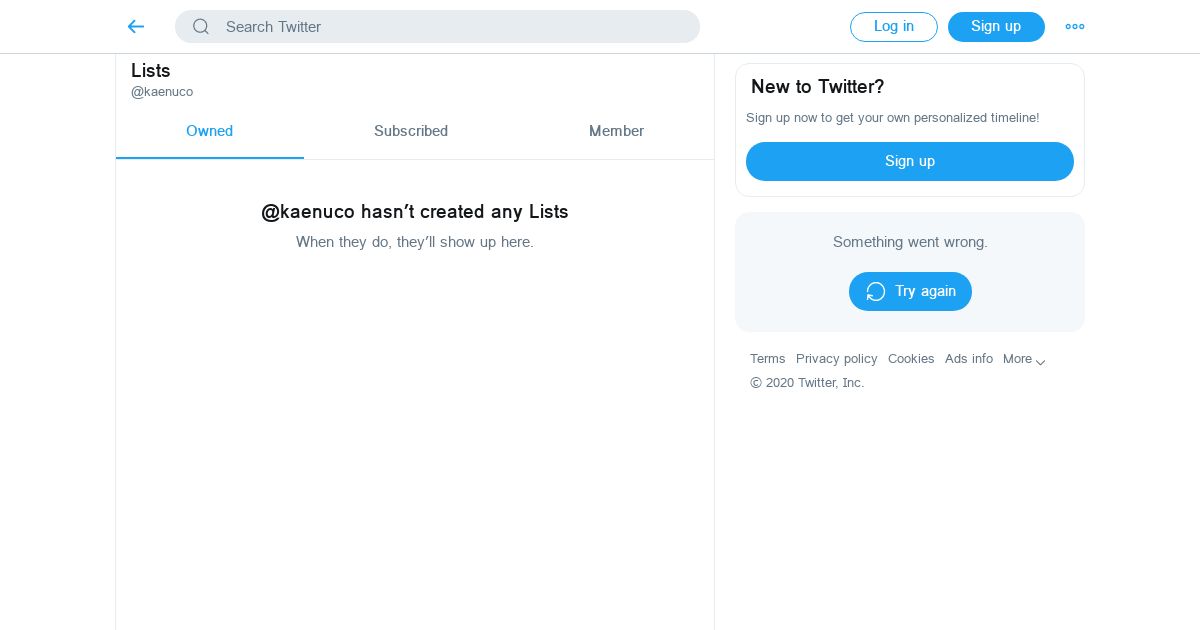Open the Privacy policy link

coord(836,359)
